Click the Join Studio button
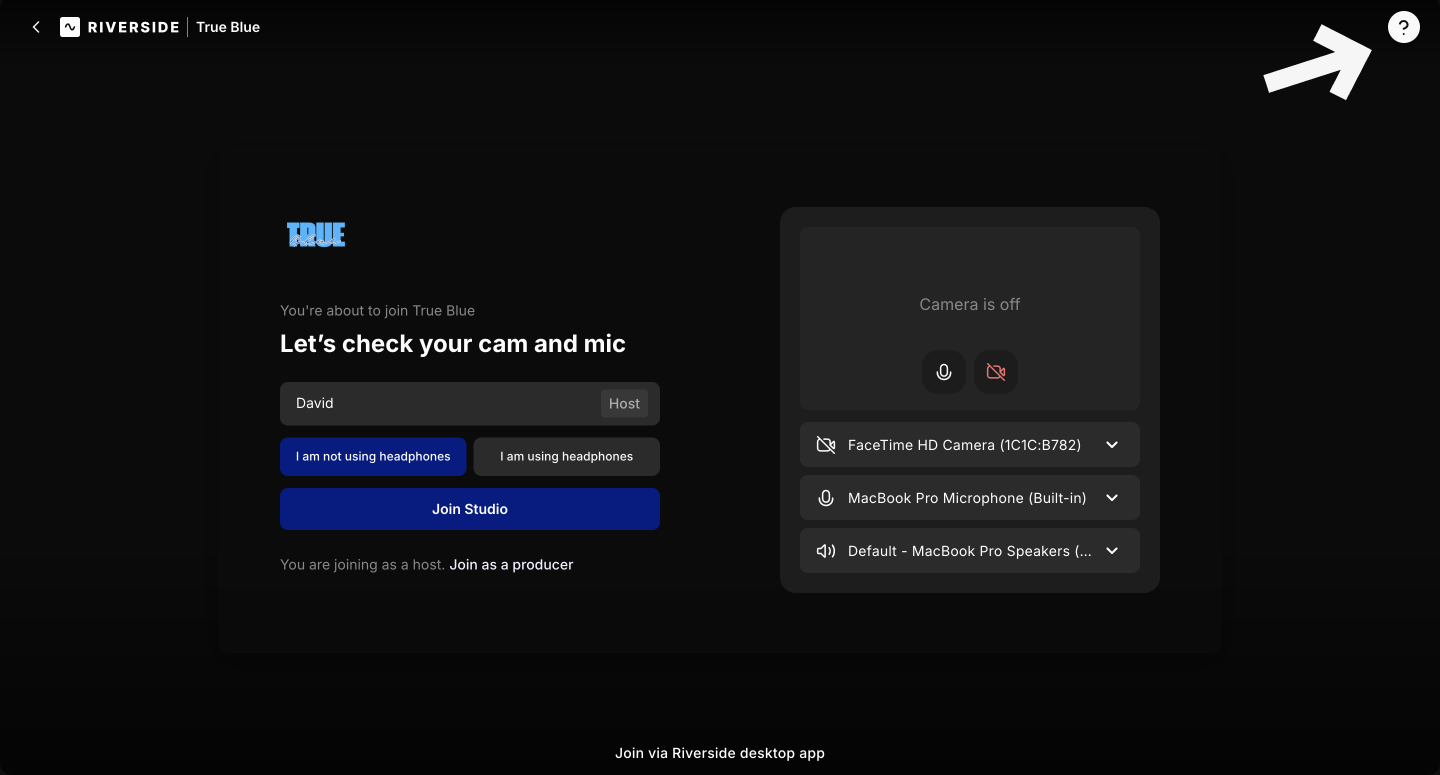The image size is (1440, 775). point(470,509)
